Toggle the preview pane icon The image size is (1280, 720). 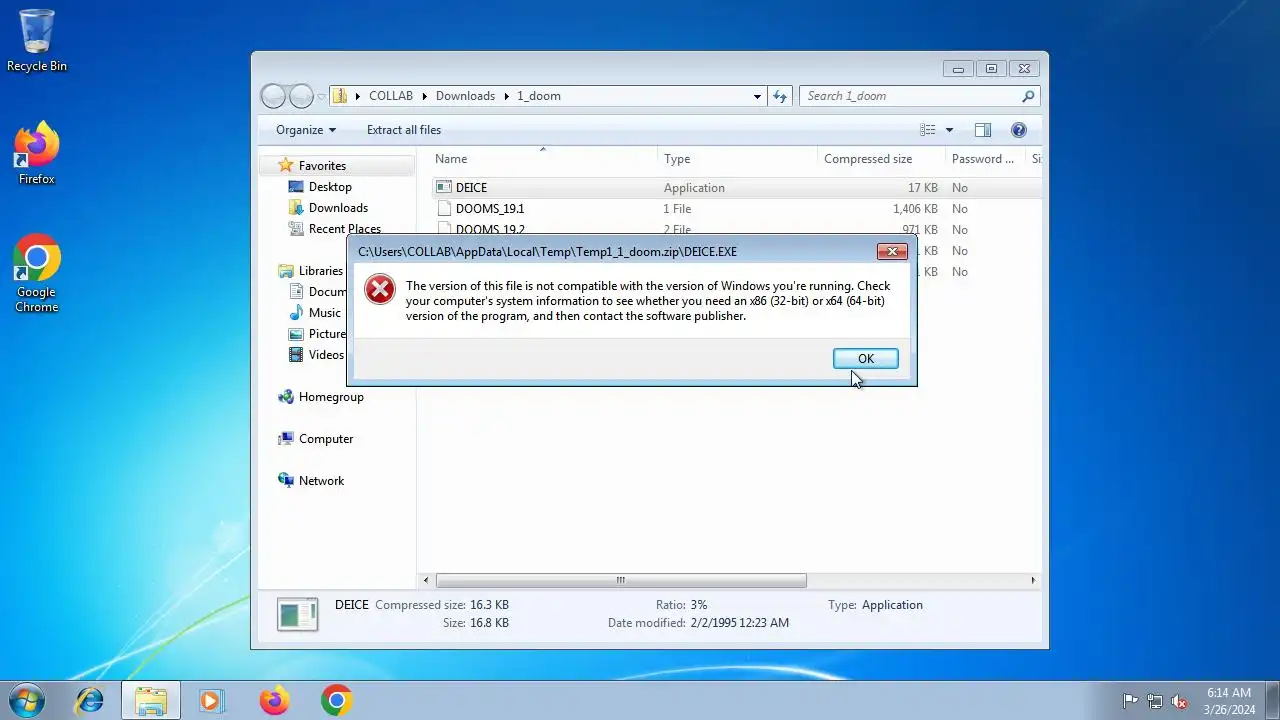(983, 130)
